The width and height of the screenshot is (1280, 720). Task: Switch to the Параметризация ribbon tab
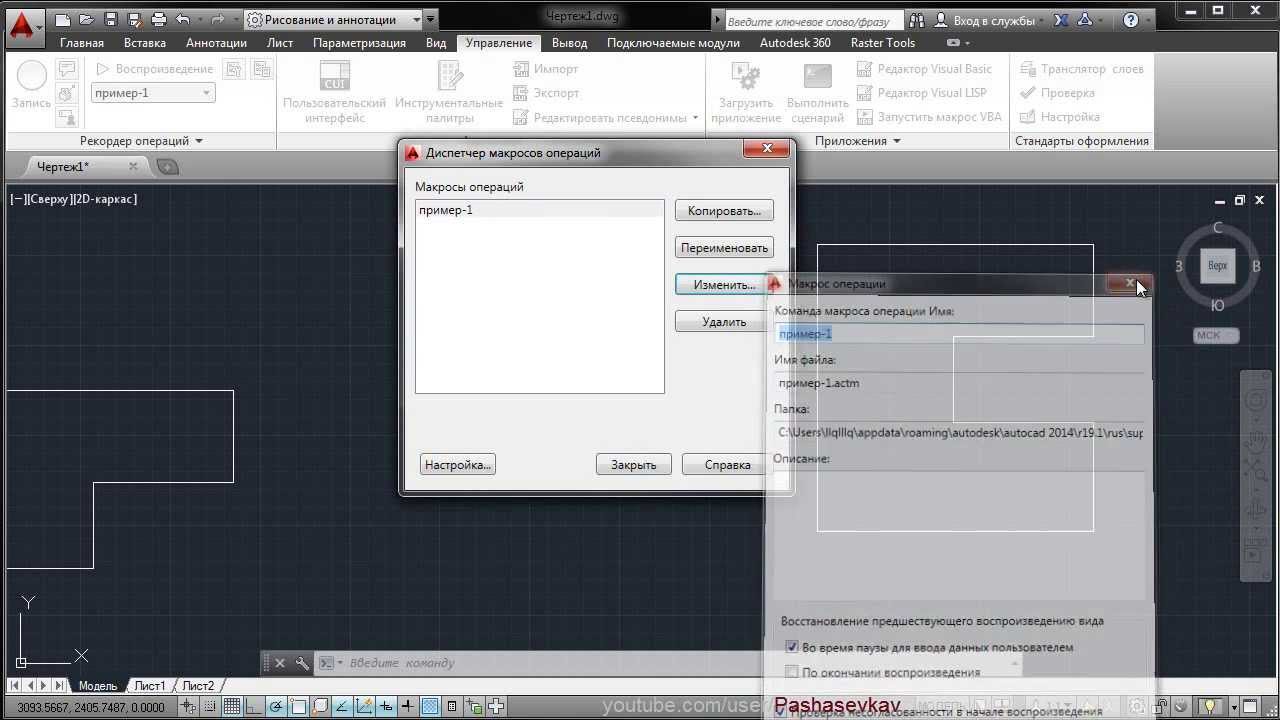(x=359, y=43)
